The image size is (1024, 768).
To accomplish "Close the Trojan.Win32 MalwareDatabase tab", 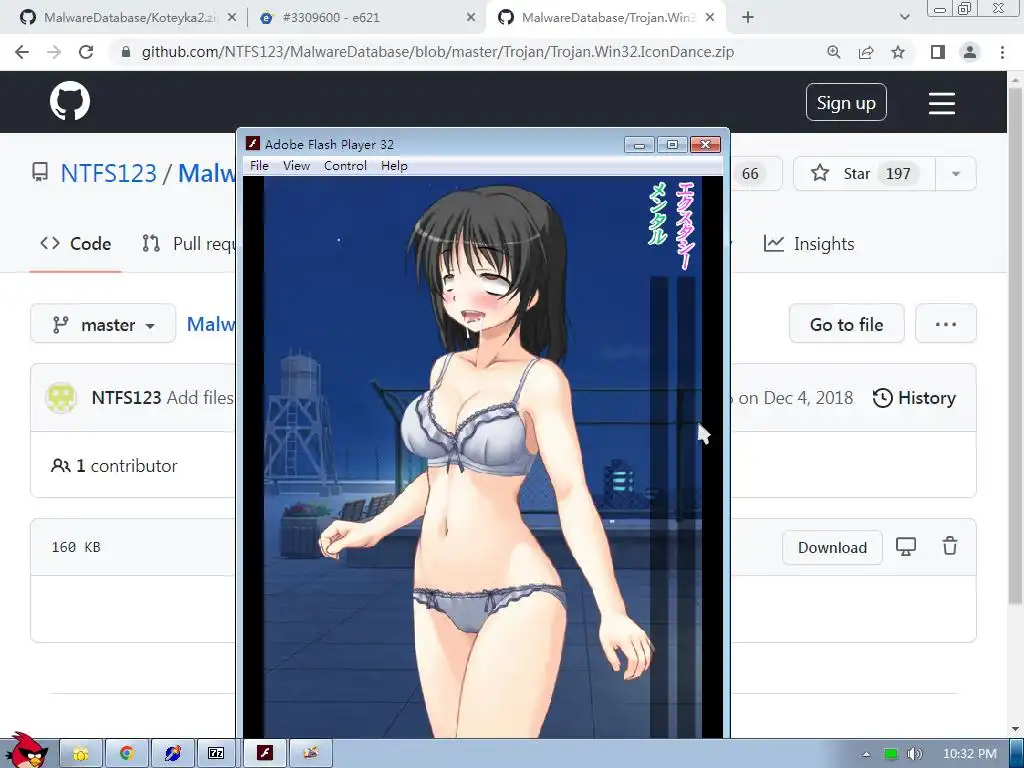I will point(711,18).
